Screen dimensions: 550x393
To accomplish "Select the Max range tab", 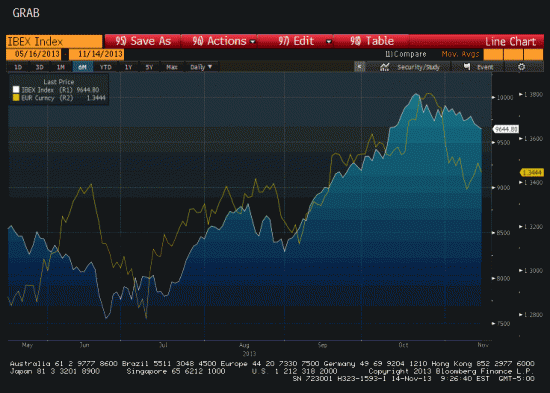I will pyautogui.click(x=172, y=67).
